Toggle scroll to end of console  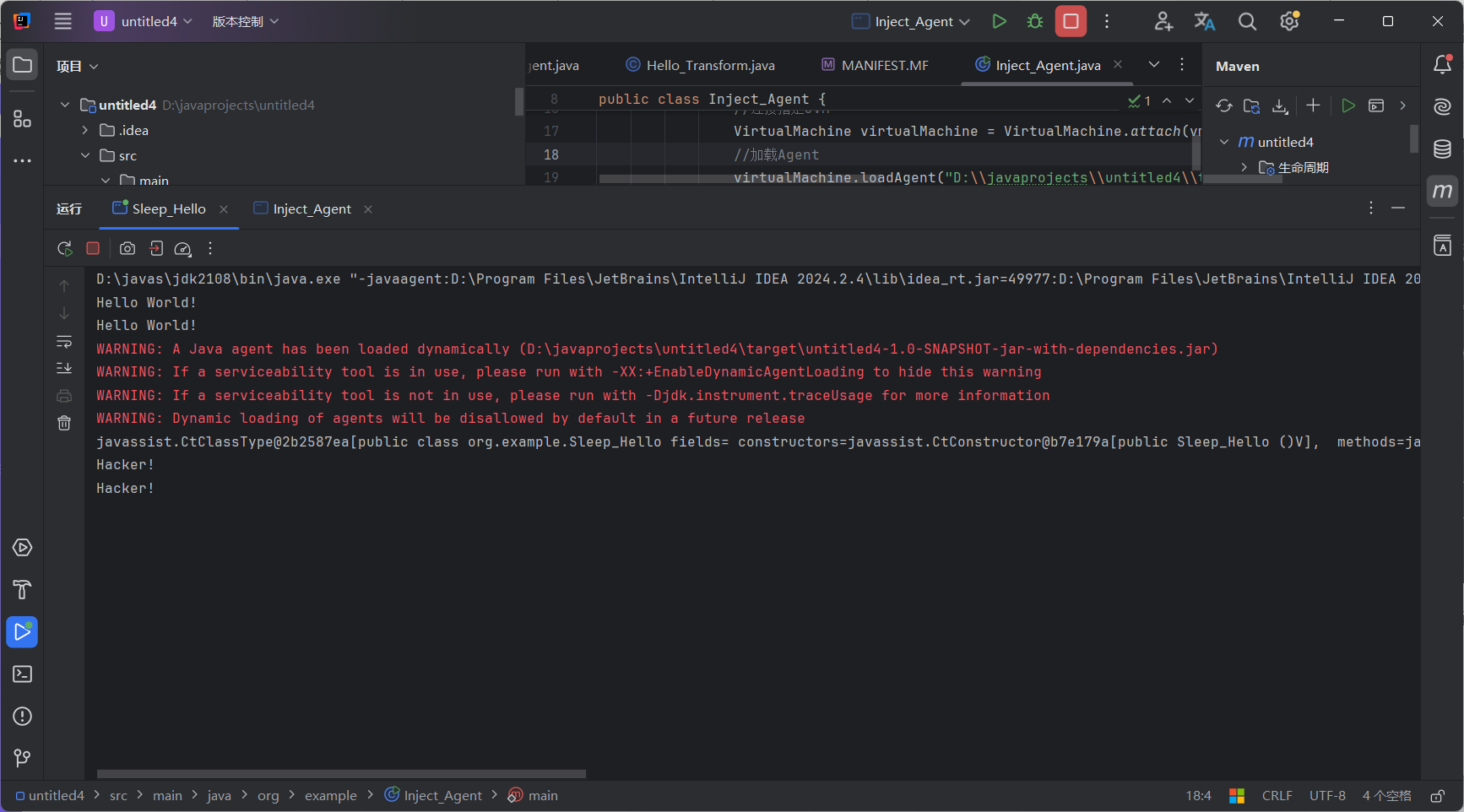pos(64,368)
